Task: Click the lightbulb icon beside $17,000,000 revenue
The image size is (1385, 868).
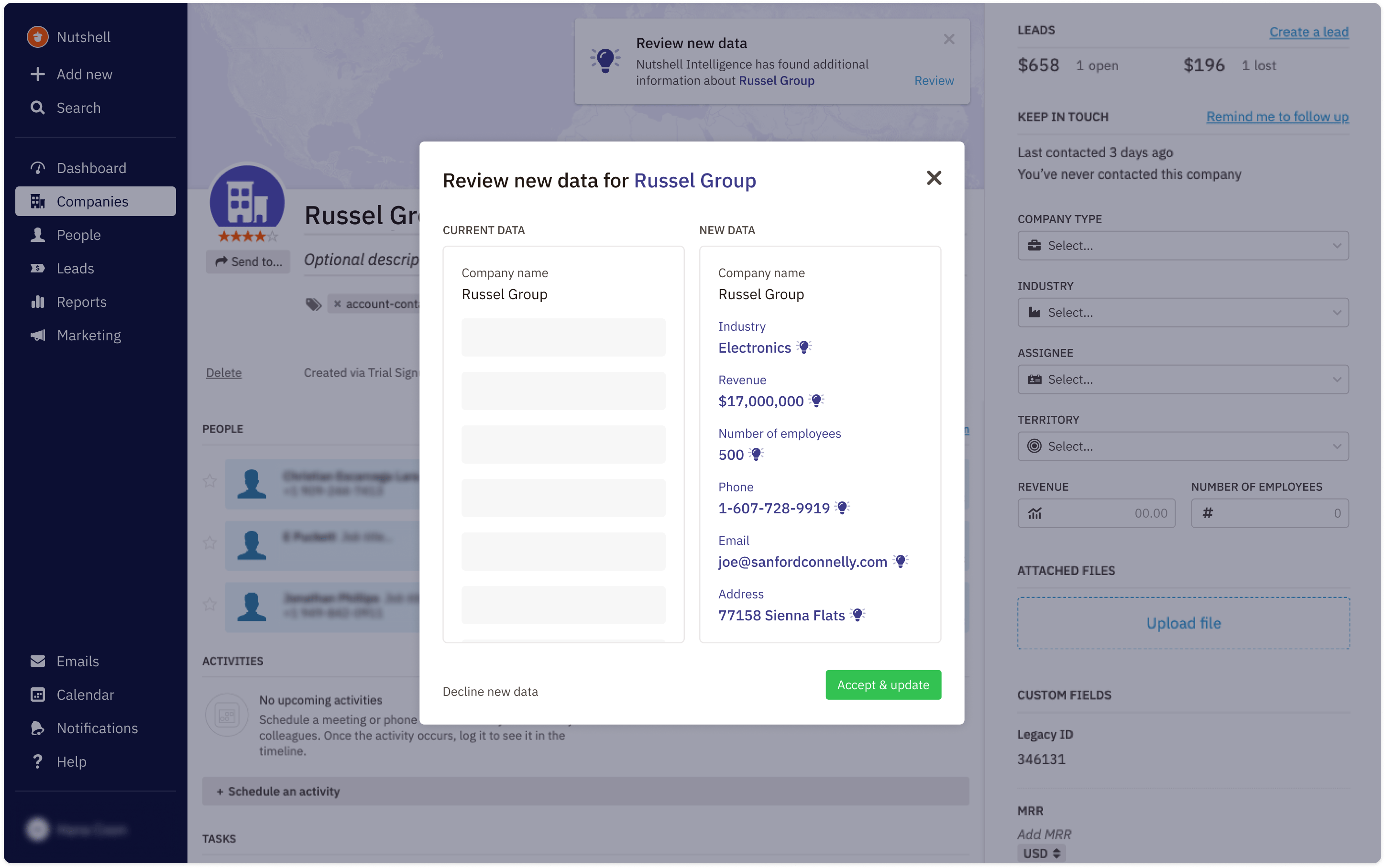Action: coord(816,401)
